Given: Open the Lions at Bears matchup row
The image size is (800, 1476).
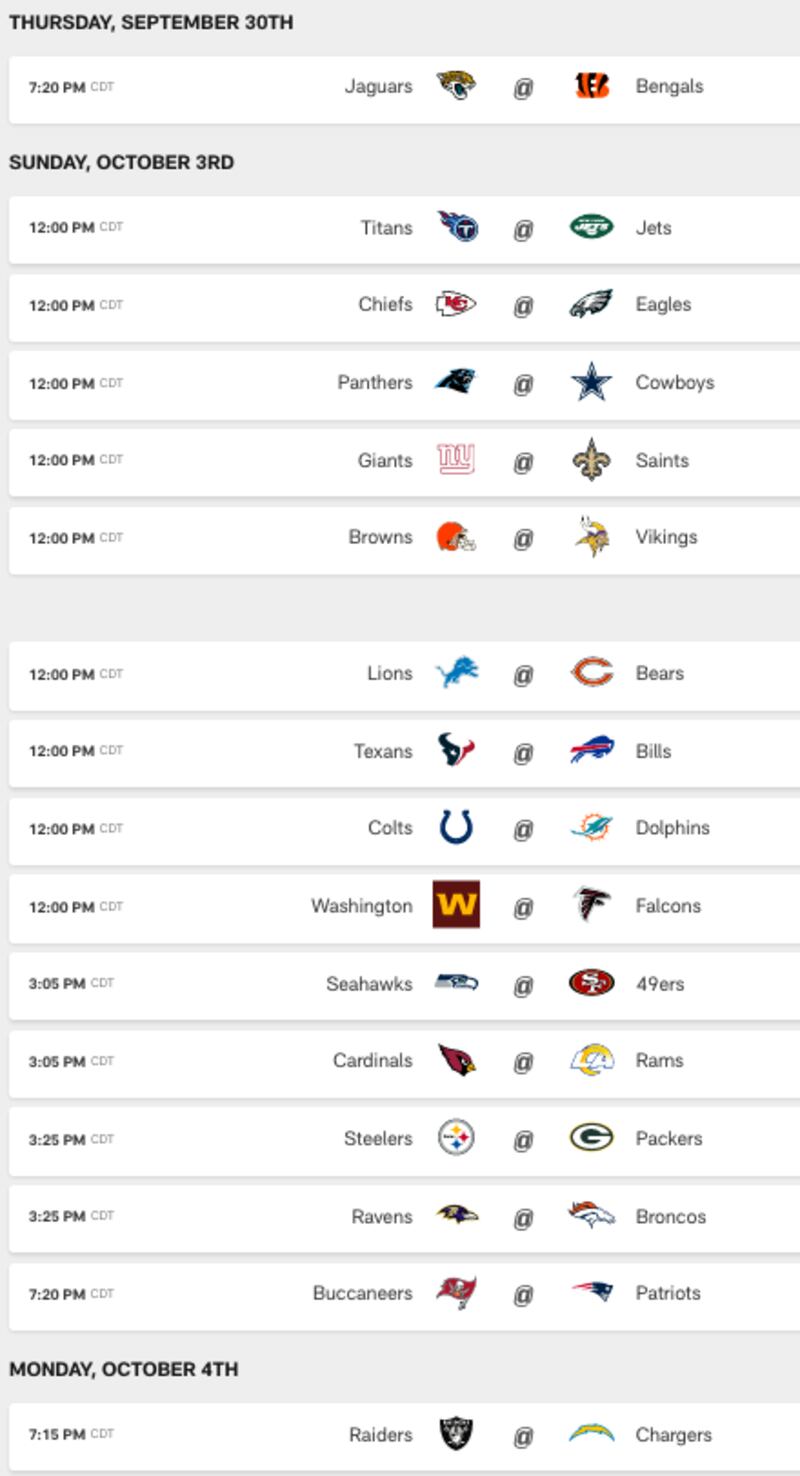Looking at the screenshot, I should click(x=404, y=674).
